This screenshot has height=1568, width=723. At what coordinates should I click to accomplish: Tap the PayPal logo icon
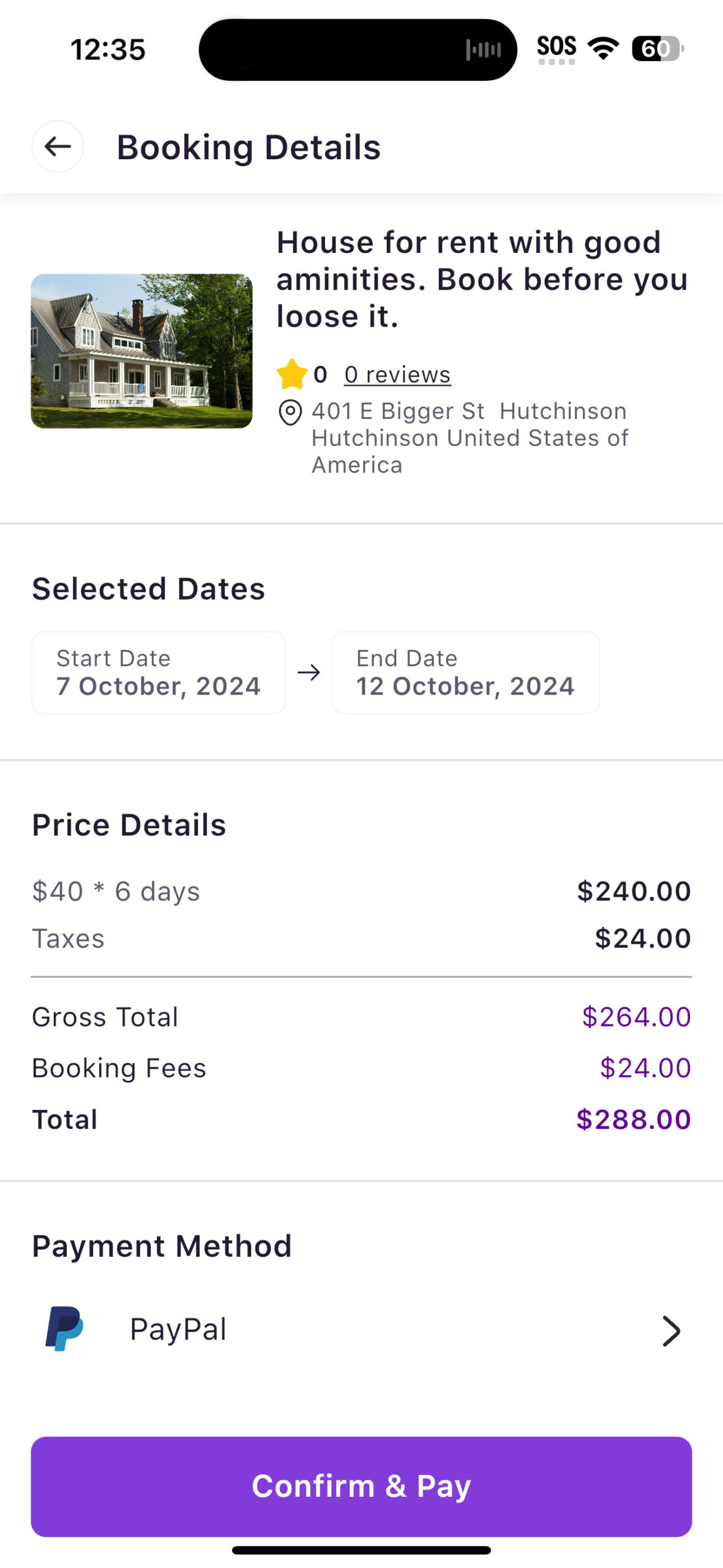(x=64, y=1329)
